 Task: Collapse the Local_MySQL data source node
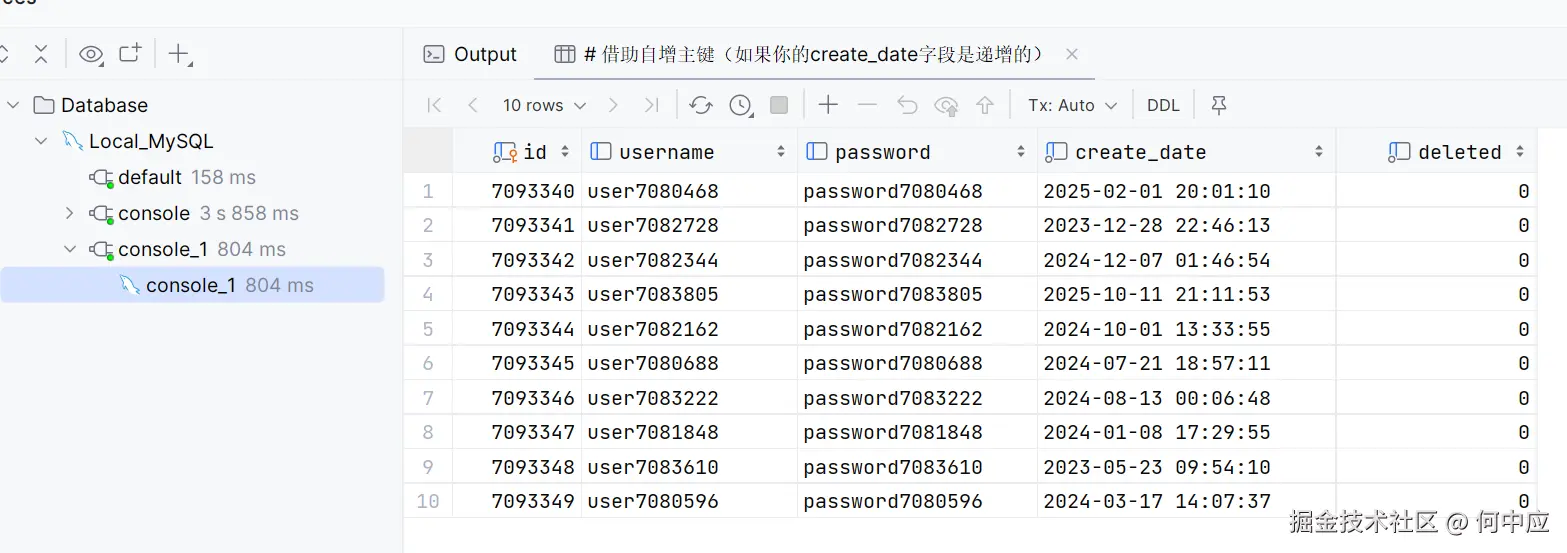point(41,141)
